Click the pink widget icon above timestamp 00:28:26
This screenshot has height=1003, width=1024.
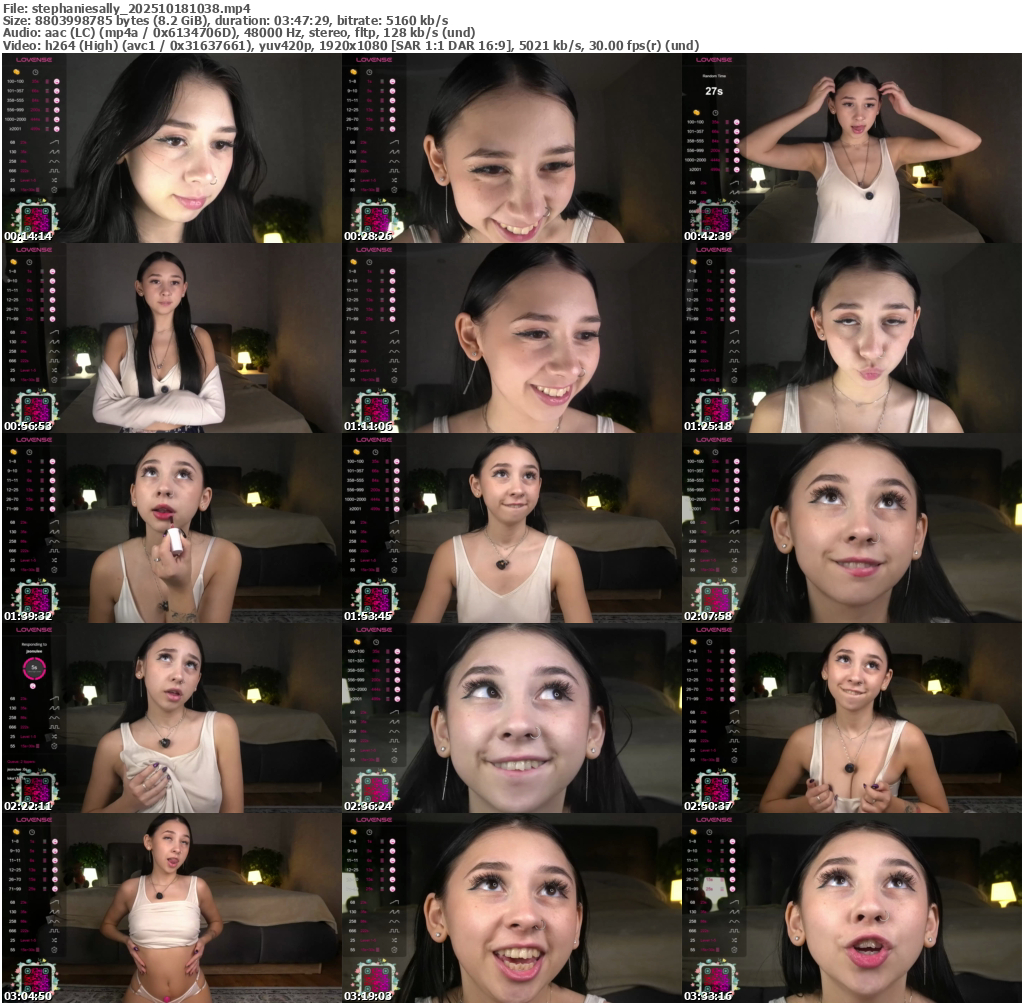pyautogui.click(x=374, y=219)
